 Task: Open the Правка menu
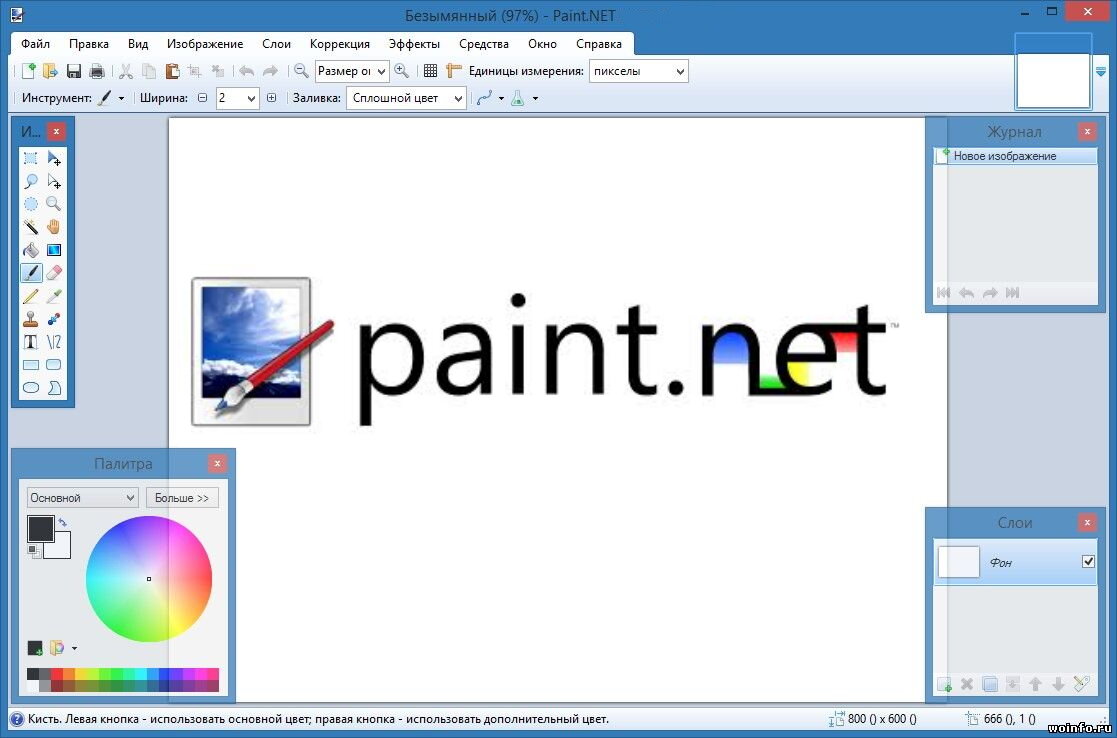89,44
